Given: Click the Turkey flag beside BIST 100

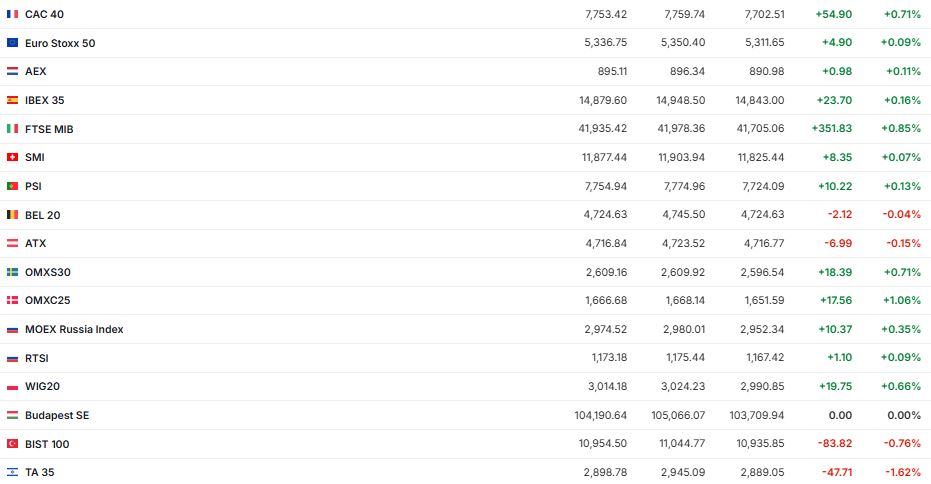Looking at the screenshot, I should tap(12, 444).
